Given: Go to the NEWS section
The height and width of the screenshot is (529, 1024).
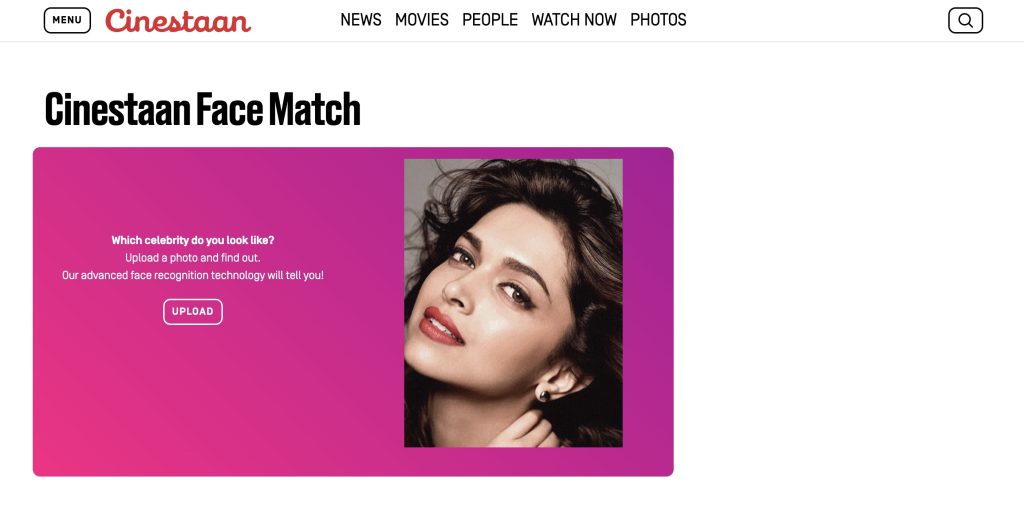Looking at the screenshot, I should 360,20.
